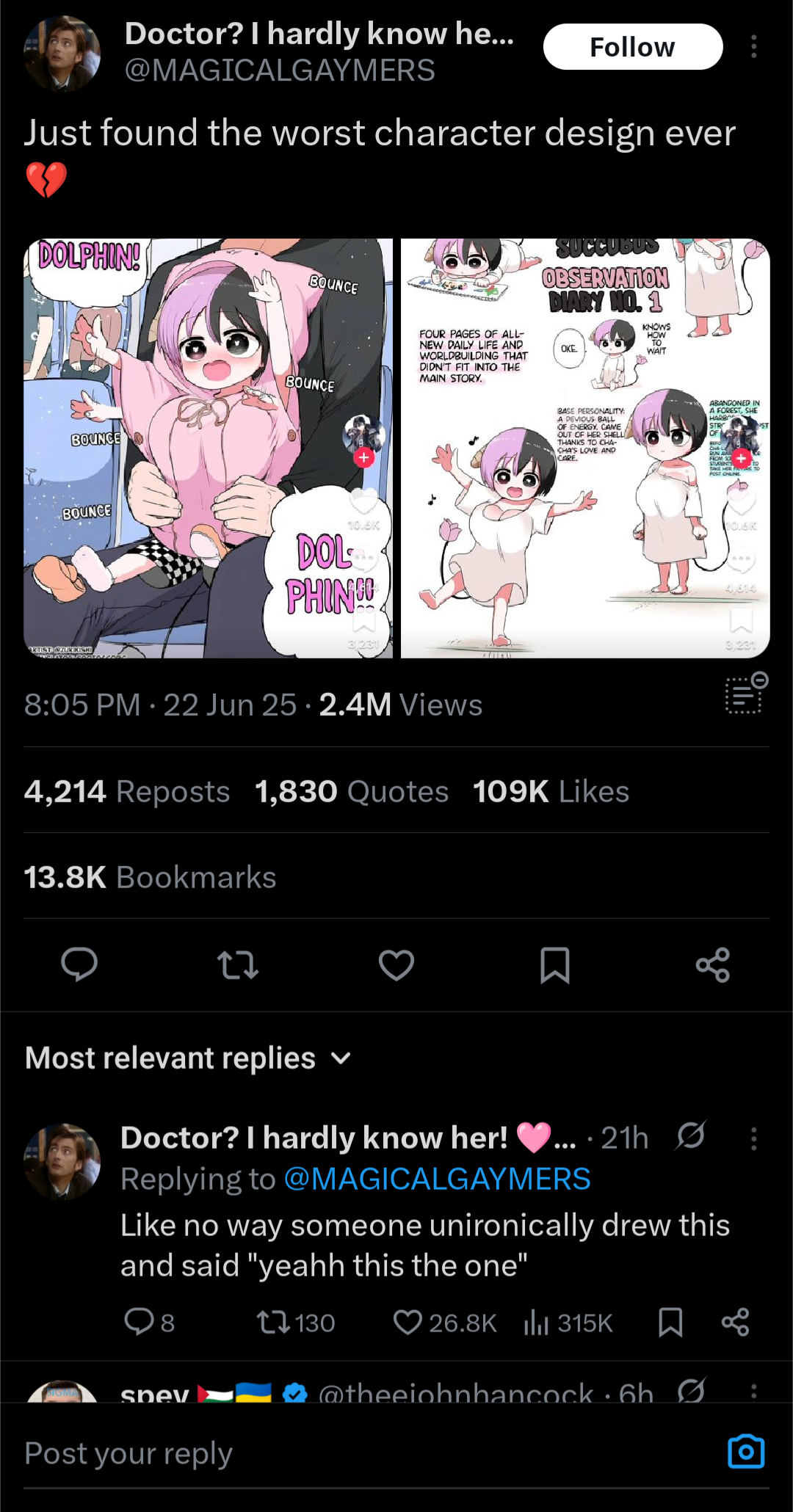Viewport: 793px width, 1512px height.
Task: Repost the main tweet
Action: tap(238, 964)
